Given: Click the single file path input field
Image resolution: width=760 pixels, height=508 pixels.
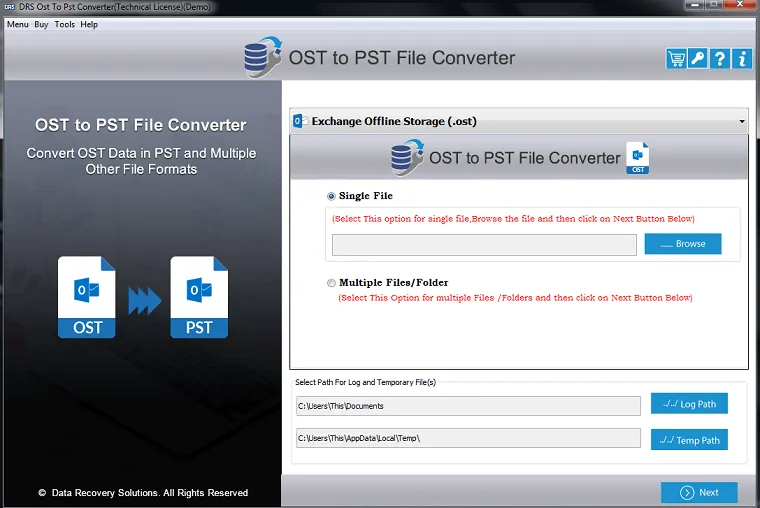Looking at the screenshot, I should [x=484, y=245].
